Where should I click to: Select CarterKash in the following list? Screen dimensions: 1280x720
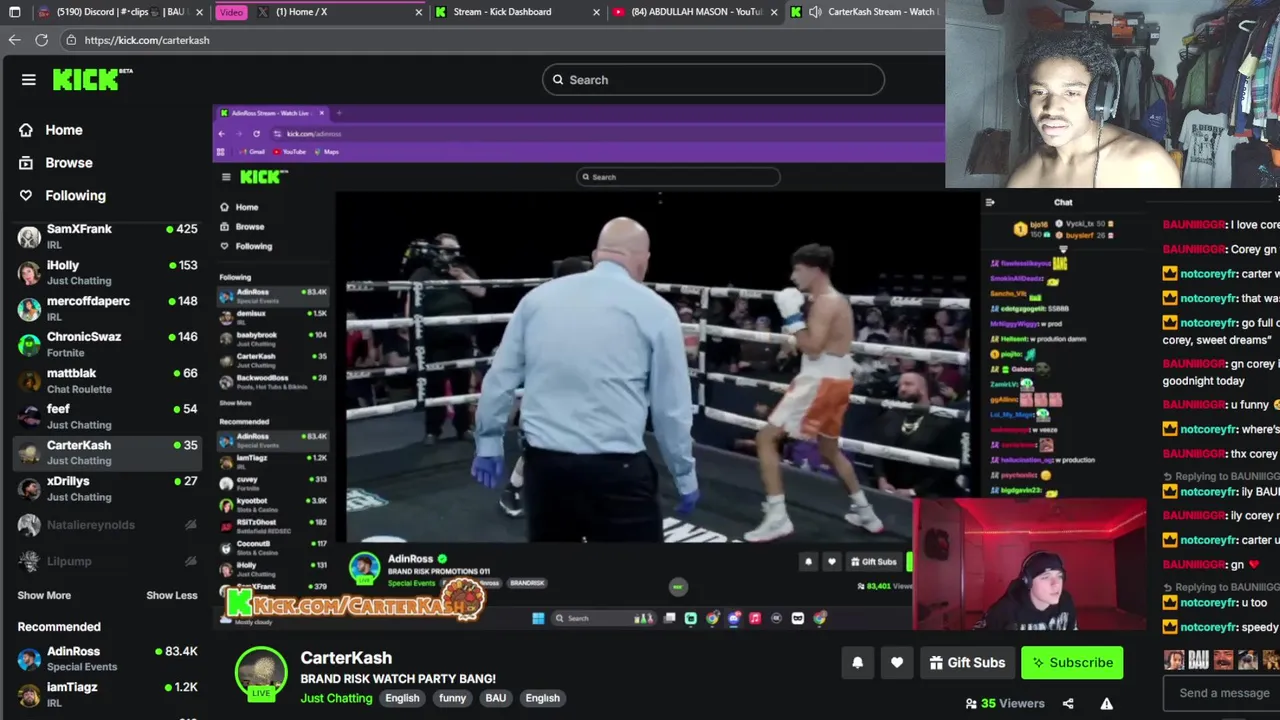(x=108, y=453)
